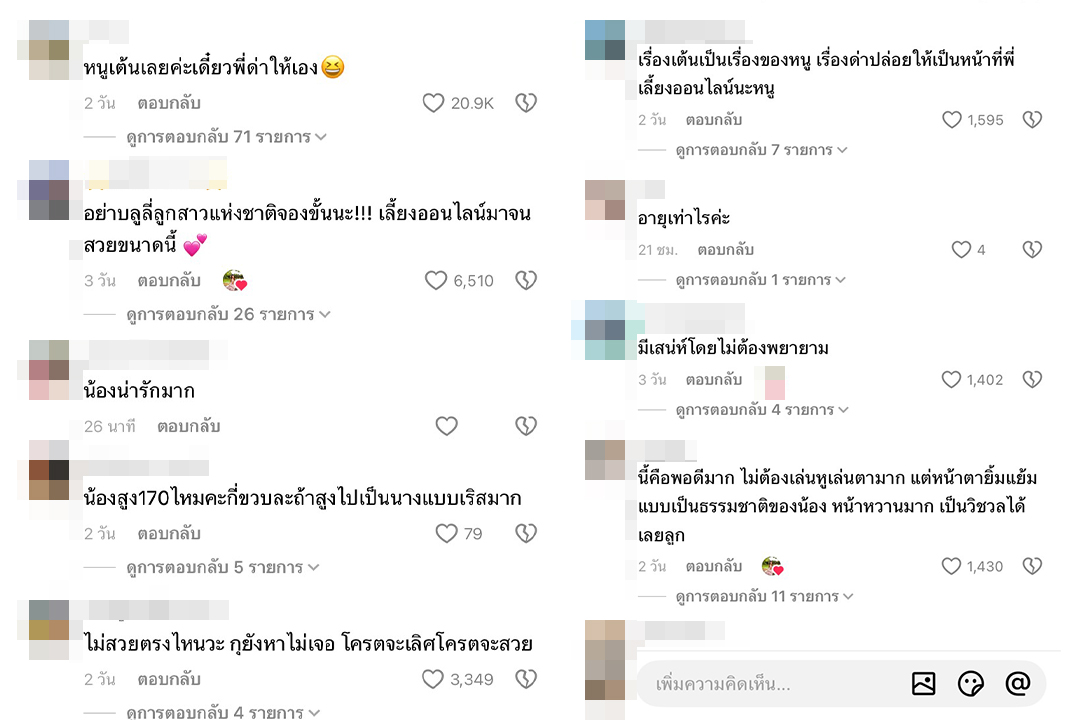Toggle like on comment with 1,595 likes

click(x=951, y=120)
